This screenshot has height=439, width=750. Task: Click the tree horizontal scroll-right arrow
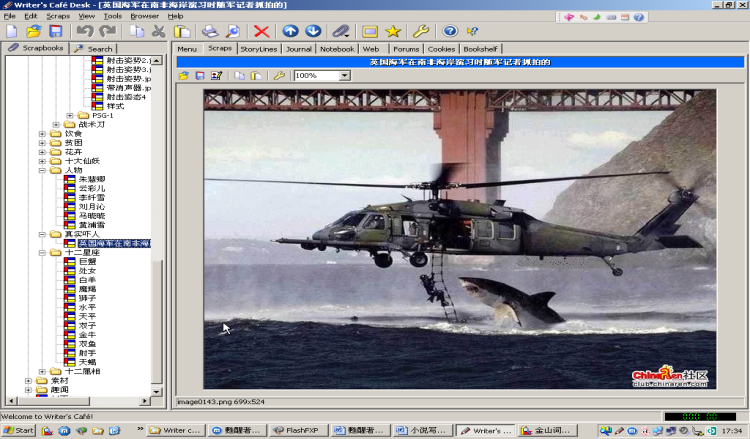(145, 401)
